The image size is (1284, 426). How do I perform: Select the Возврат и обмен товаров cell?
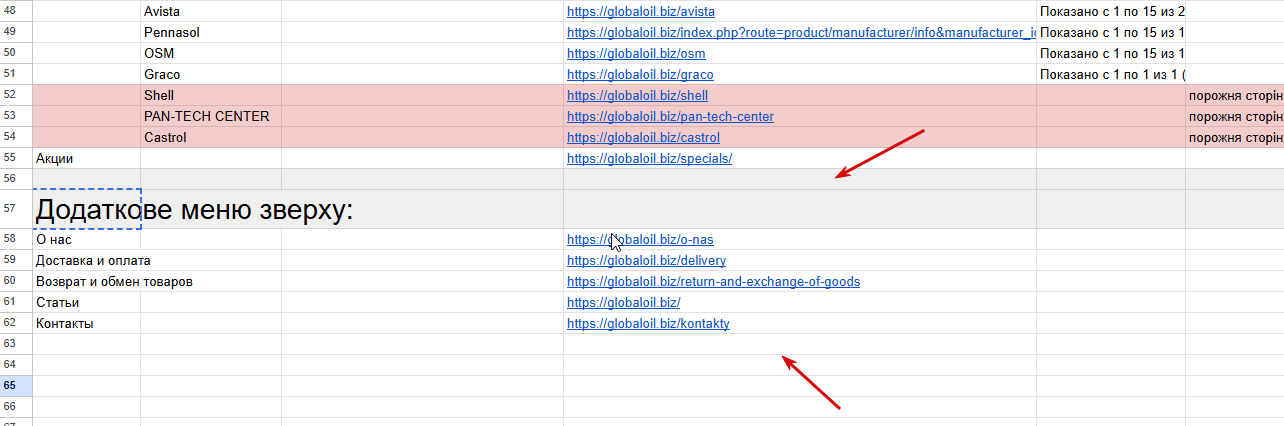click(86, 281)
